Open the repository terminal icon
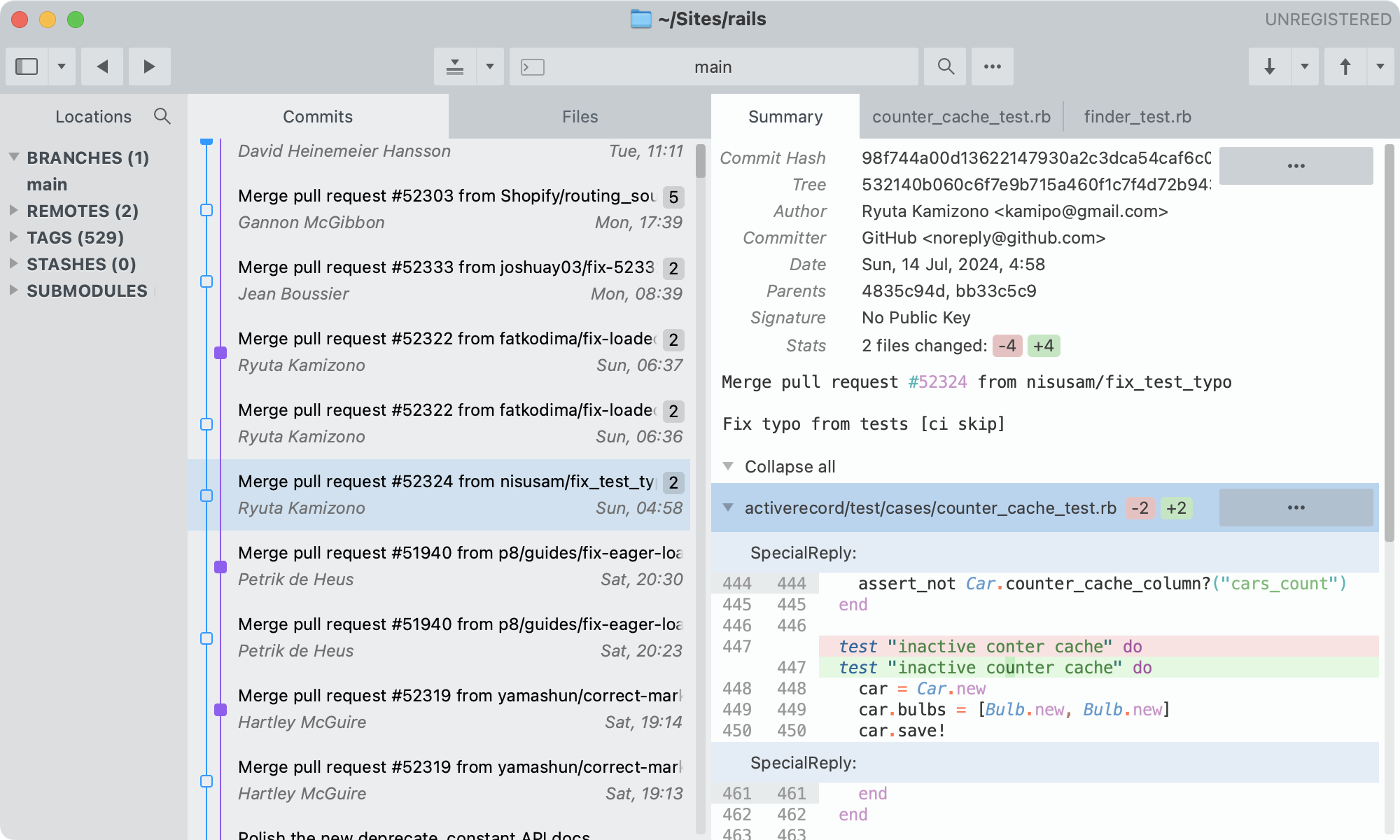This screenshot has width=1400, height=840. point(533,66)
